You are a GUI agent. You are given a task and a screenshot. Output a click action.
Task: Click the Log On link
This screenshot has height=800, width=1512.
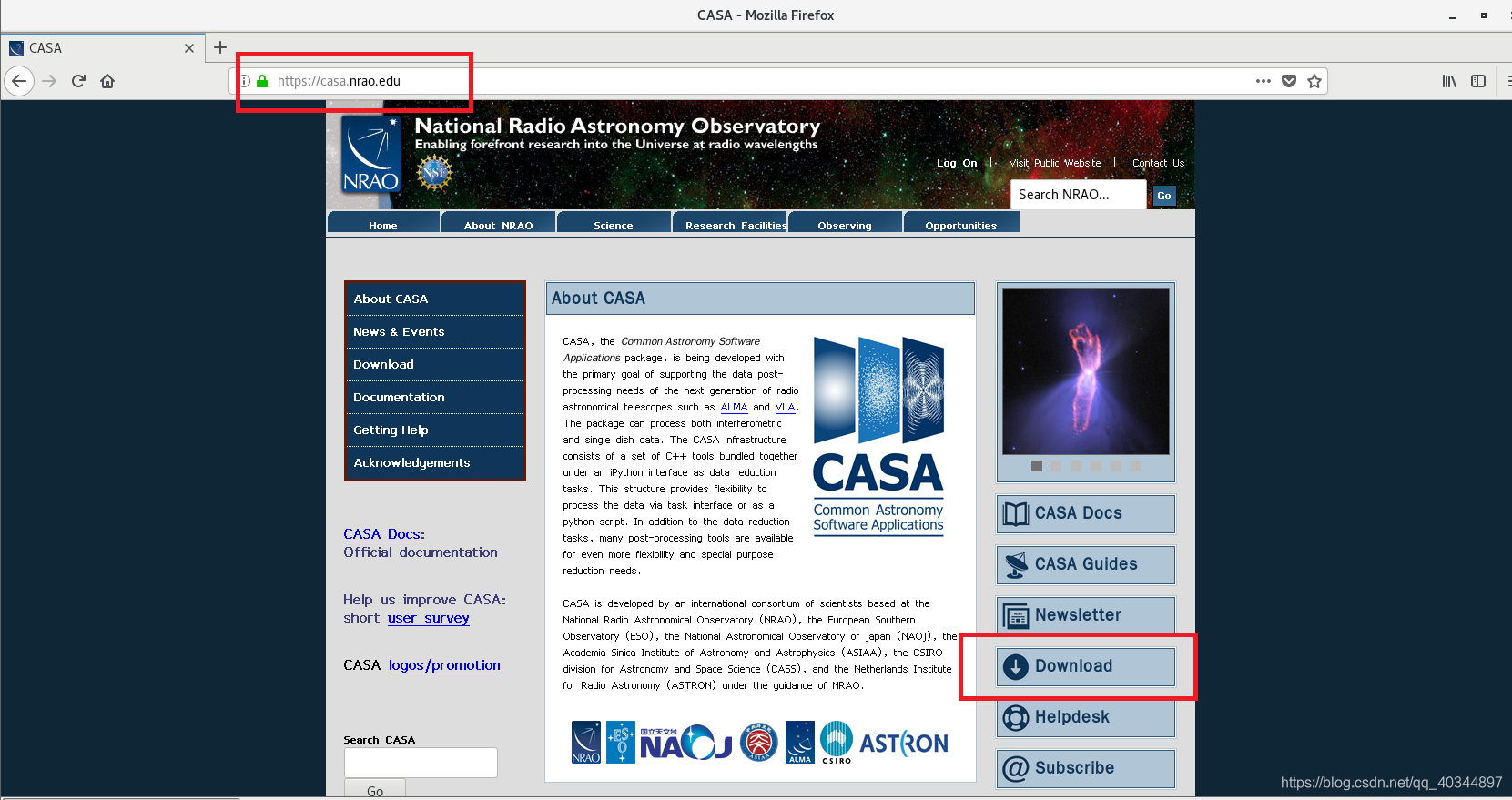tap(957, 164)
